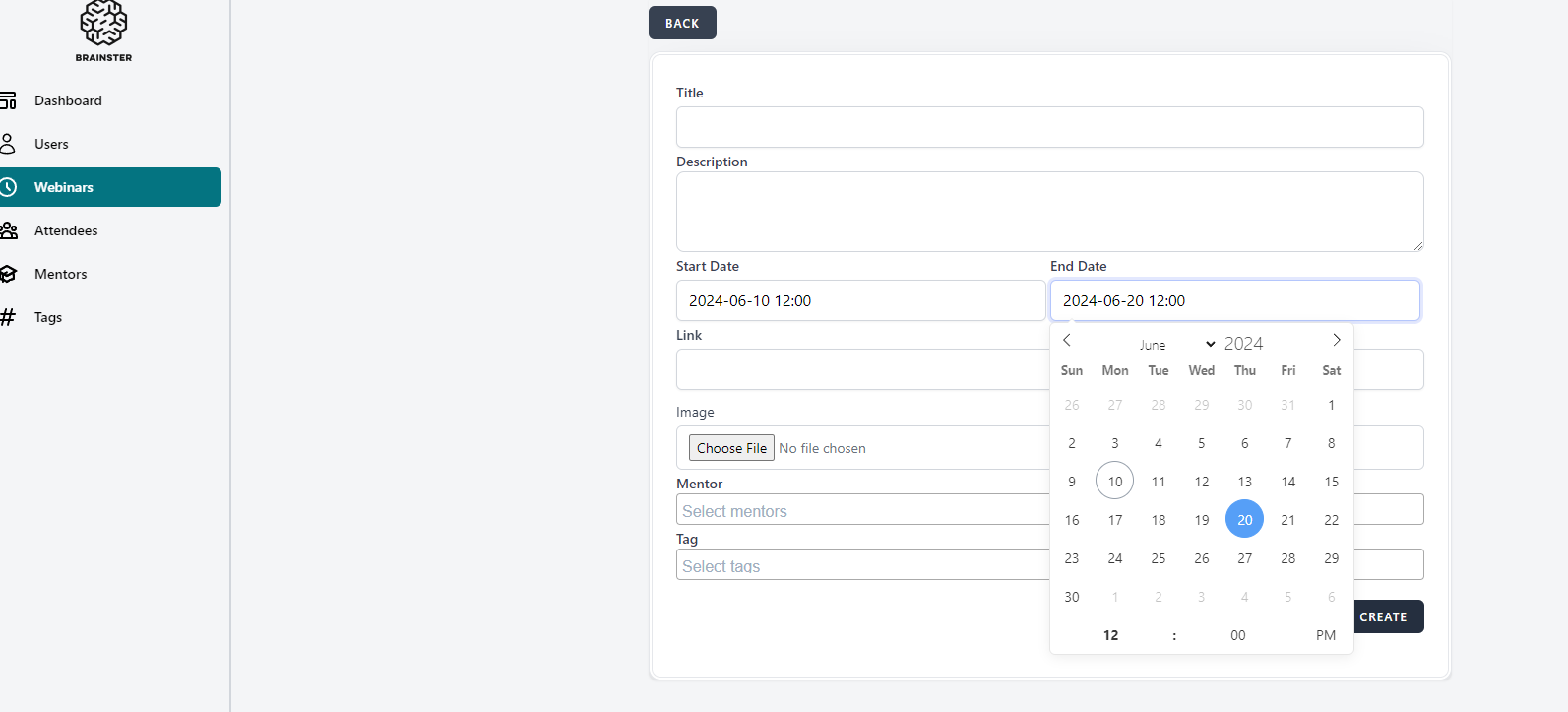Click the Choose File button
The height and width of the screenshot is (712, 1568).
click(731, 448)
